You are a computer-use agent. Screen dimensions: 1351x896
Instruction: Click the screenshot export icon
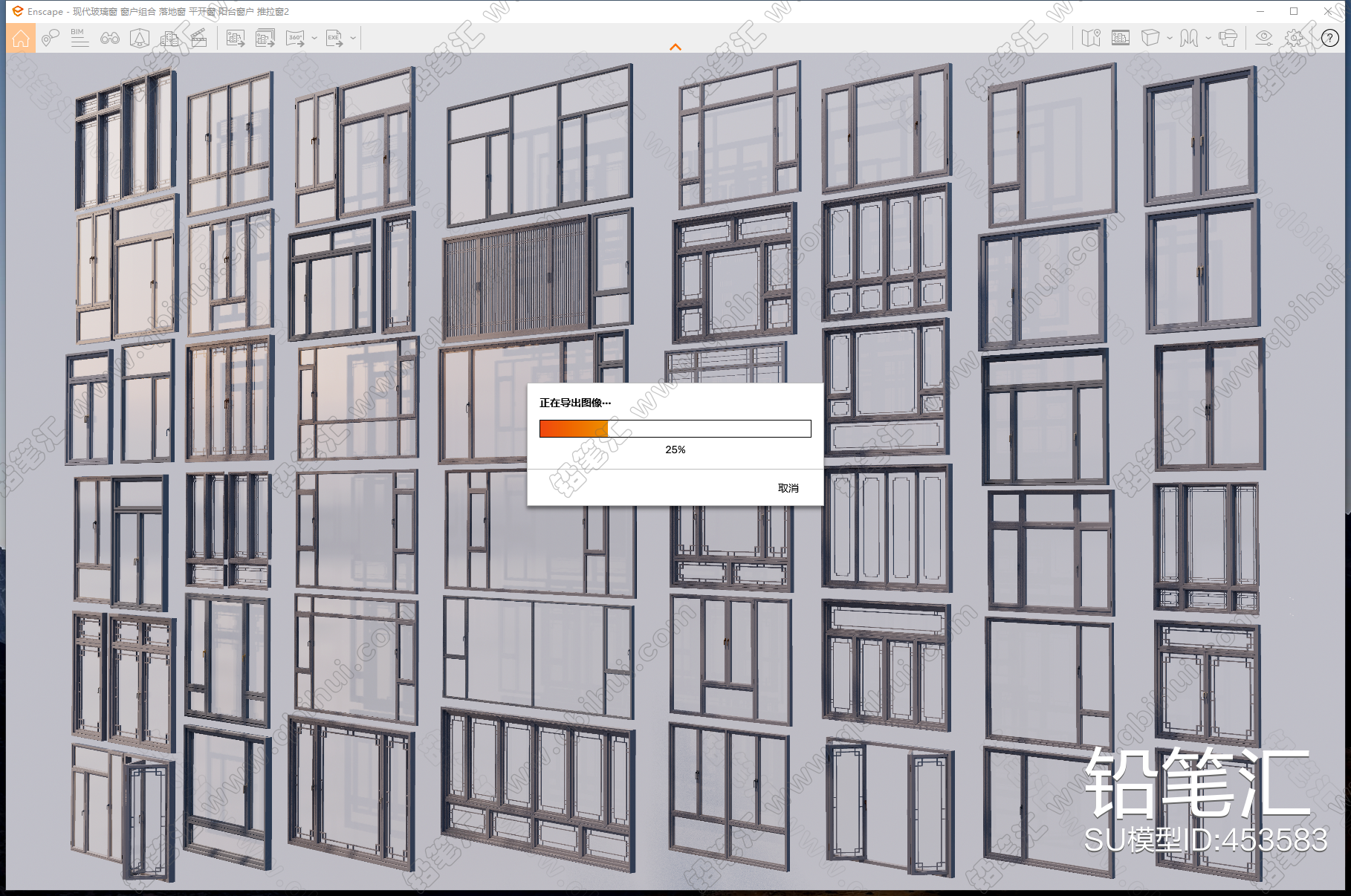[x=236, y=39]
